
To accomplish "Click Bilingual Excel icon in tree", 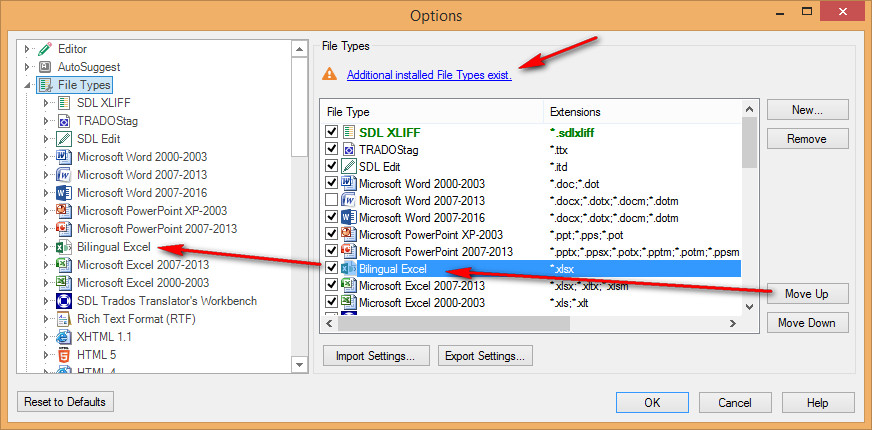I will pyautogui.click(x=64, y=246).
